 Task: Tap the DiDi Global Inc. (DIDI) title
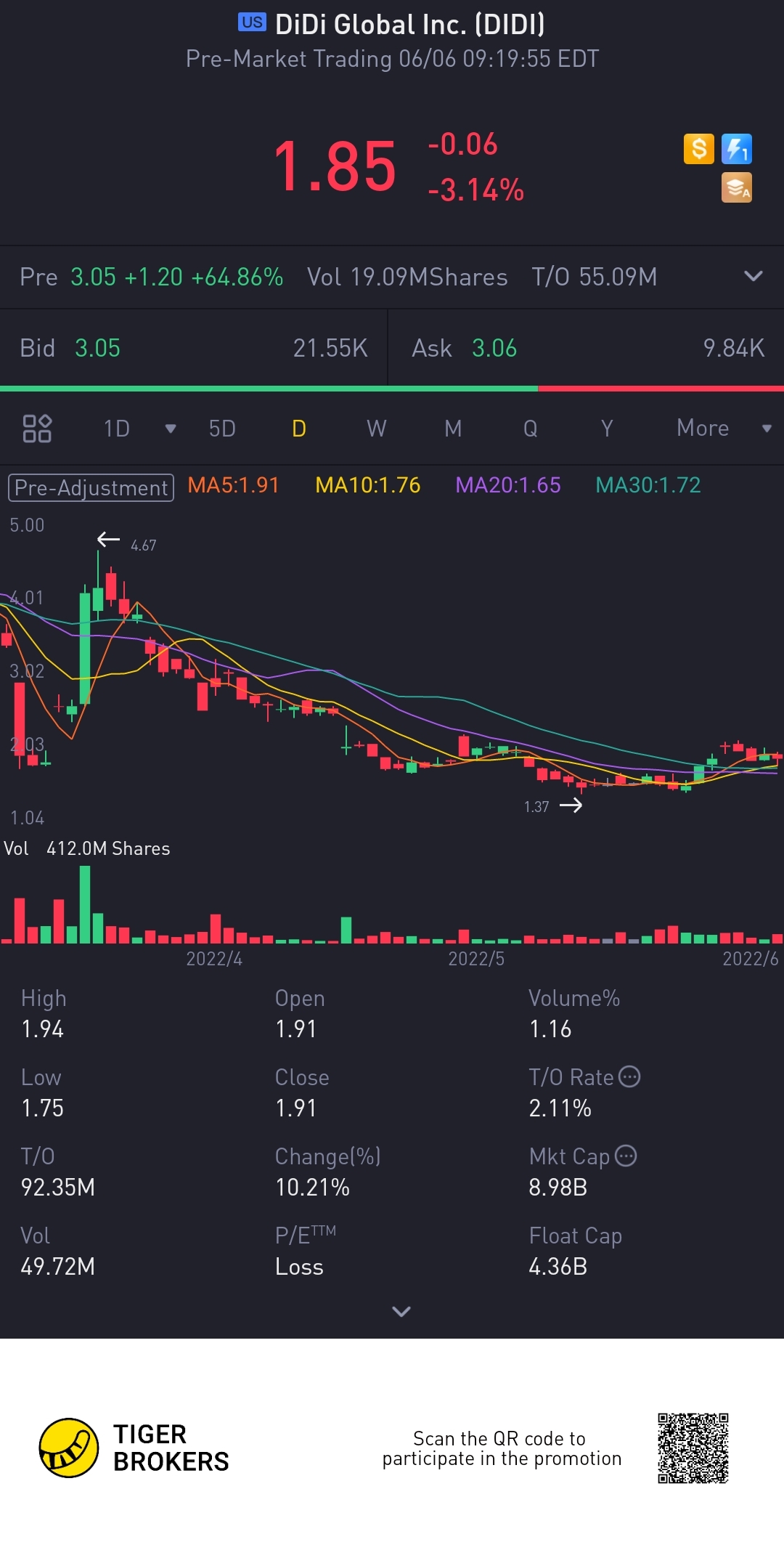click(410, 25)
